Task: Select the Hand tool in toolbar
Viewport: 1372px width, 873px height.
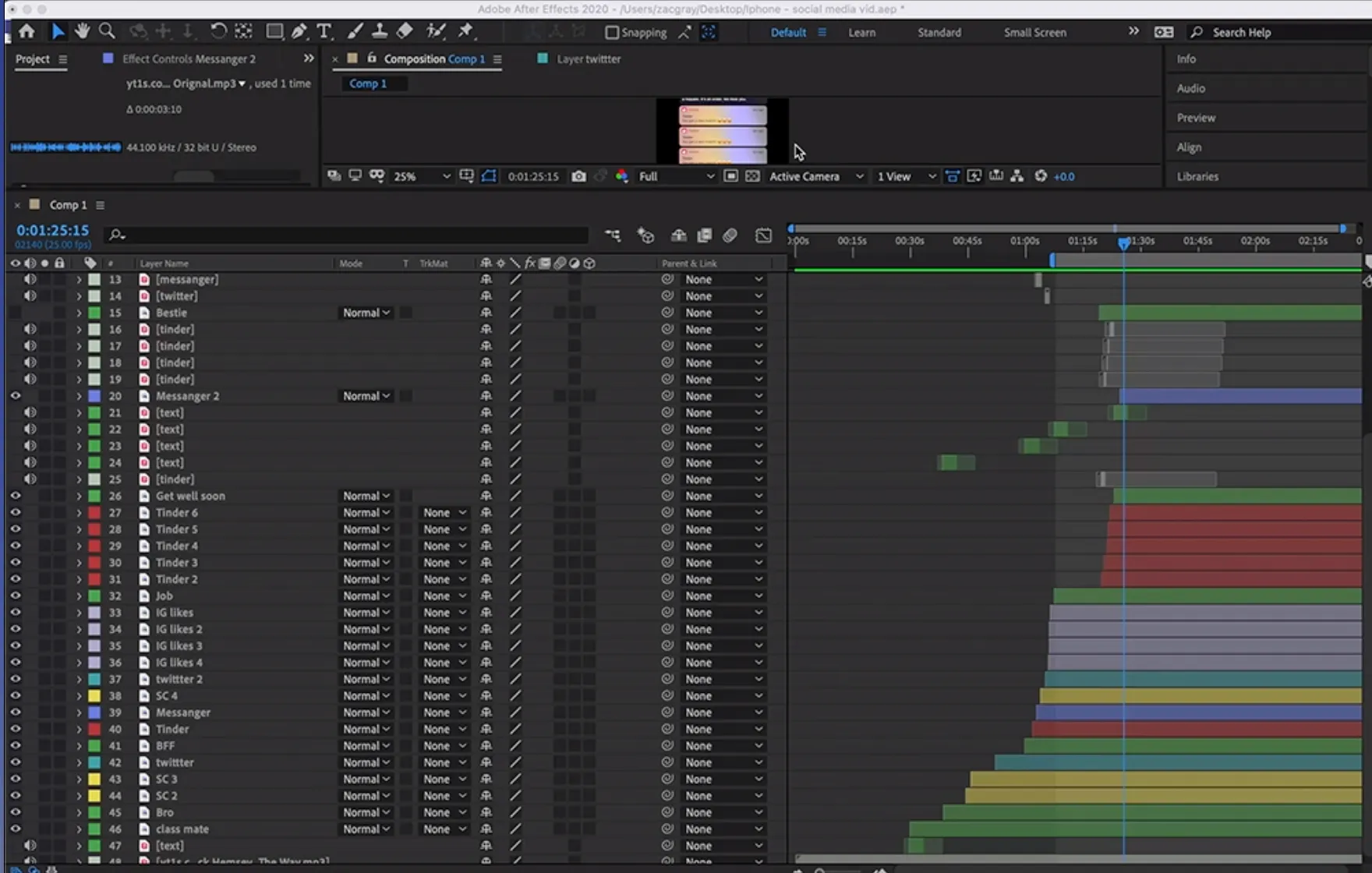Action: (x=82, y=31)
